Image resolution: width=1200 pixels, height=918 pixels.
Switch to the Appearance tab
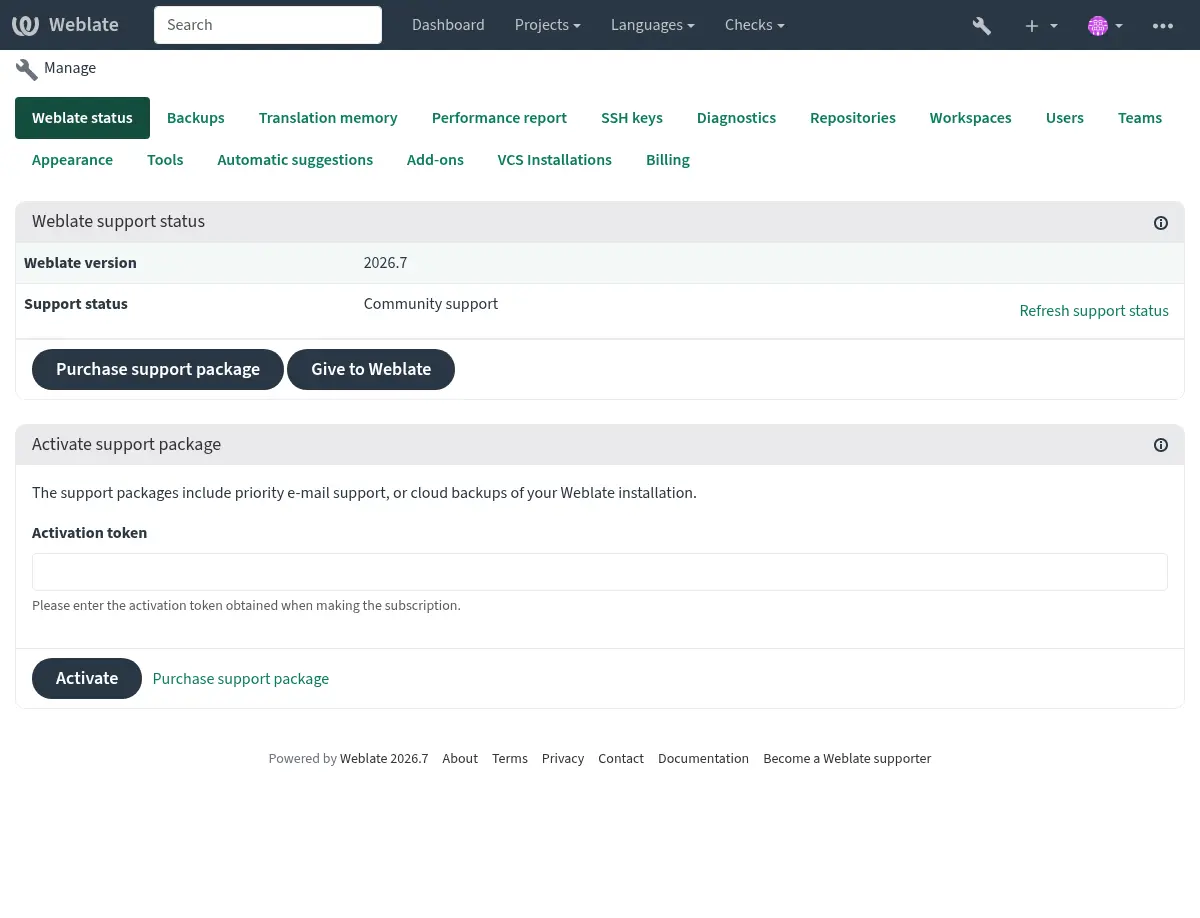point(72,160)
